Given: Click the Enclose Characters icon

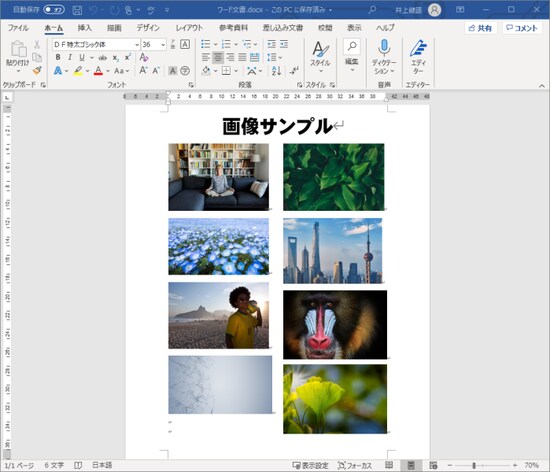Looking at the screenshot, I should (185, 71).
